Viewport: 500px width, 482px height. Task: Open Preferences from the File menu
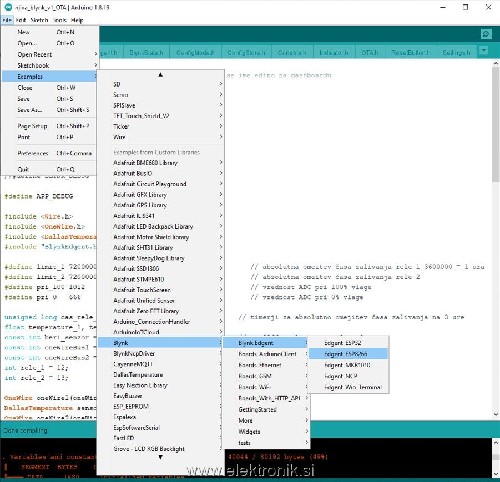pyautogui.click(x=49, y=153)
